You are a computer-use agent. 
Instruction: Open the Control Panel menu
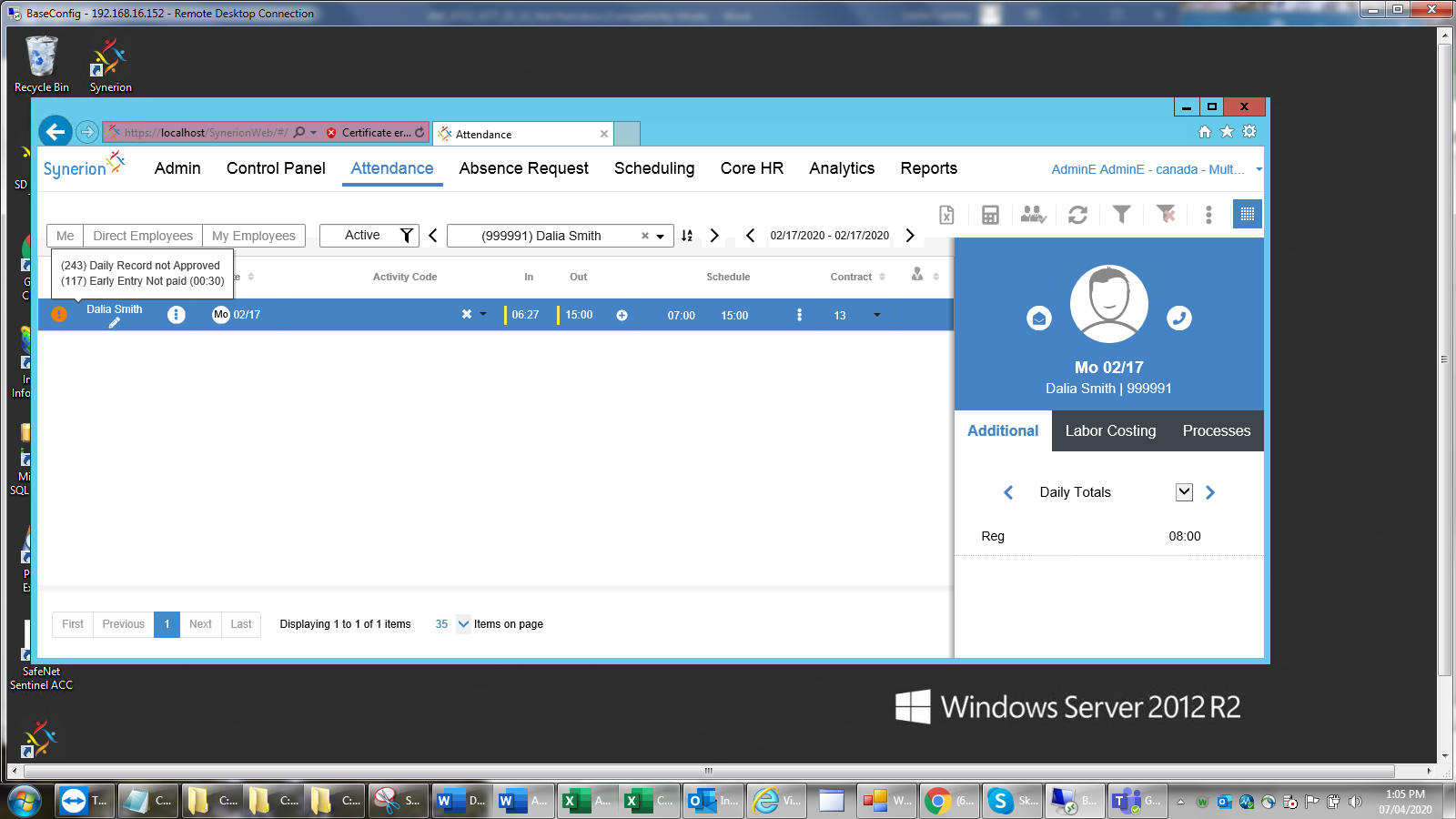(x=276, y=168)
